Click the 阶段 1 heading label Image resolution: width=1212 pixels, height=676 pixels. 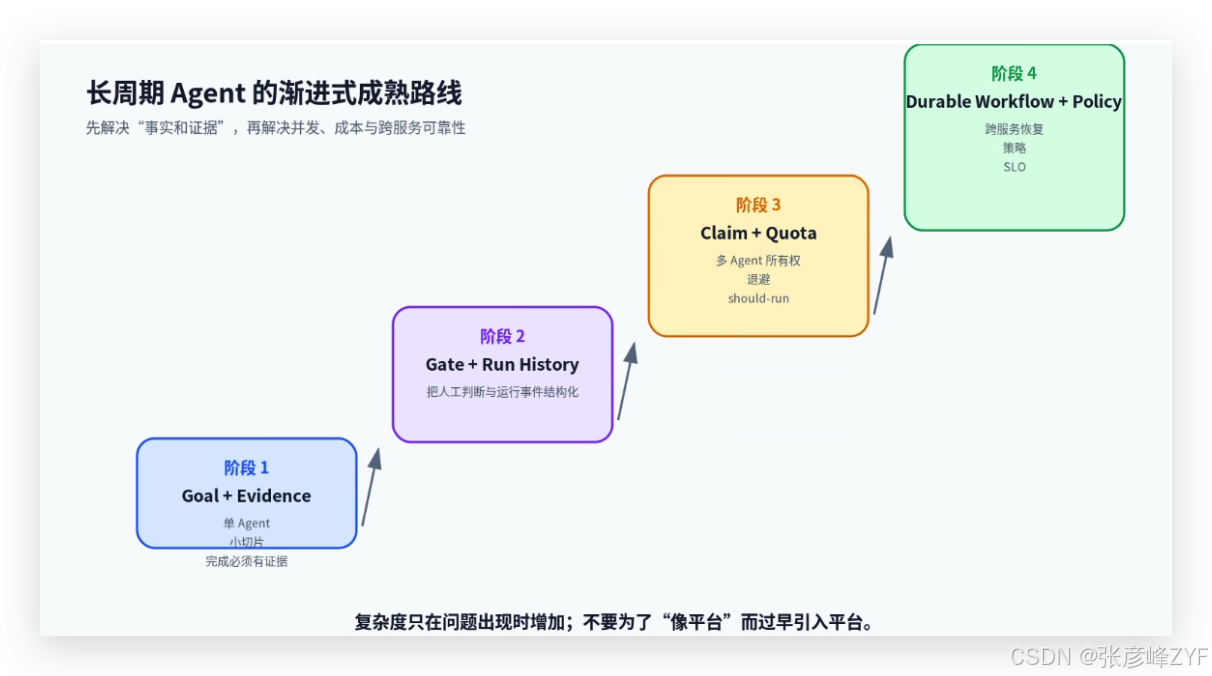(246, 467)
